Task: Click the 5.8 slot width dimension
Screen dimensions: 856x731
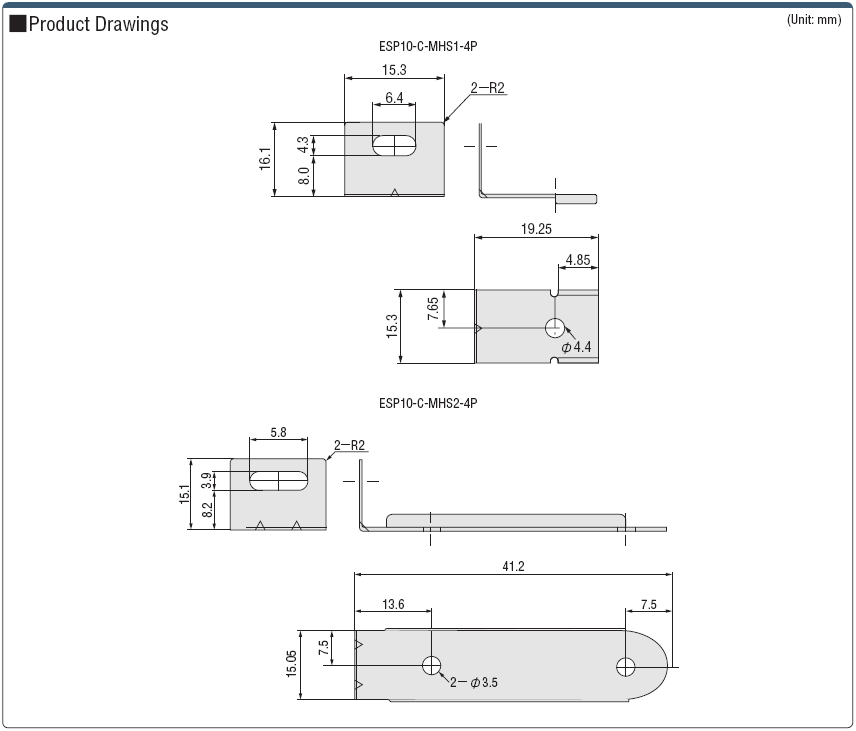Action: point(278,433)
